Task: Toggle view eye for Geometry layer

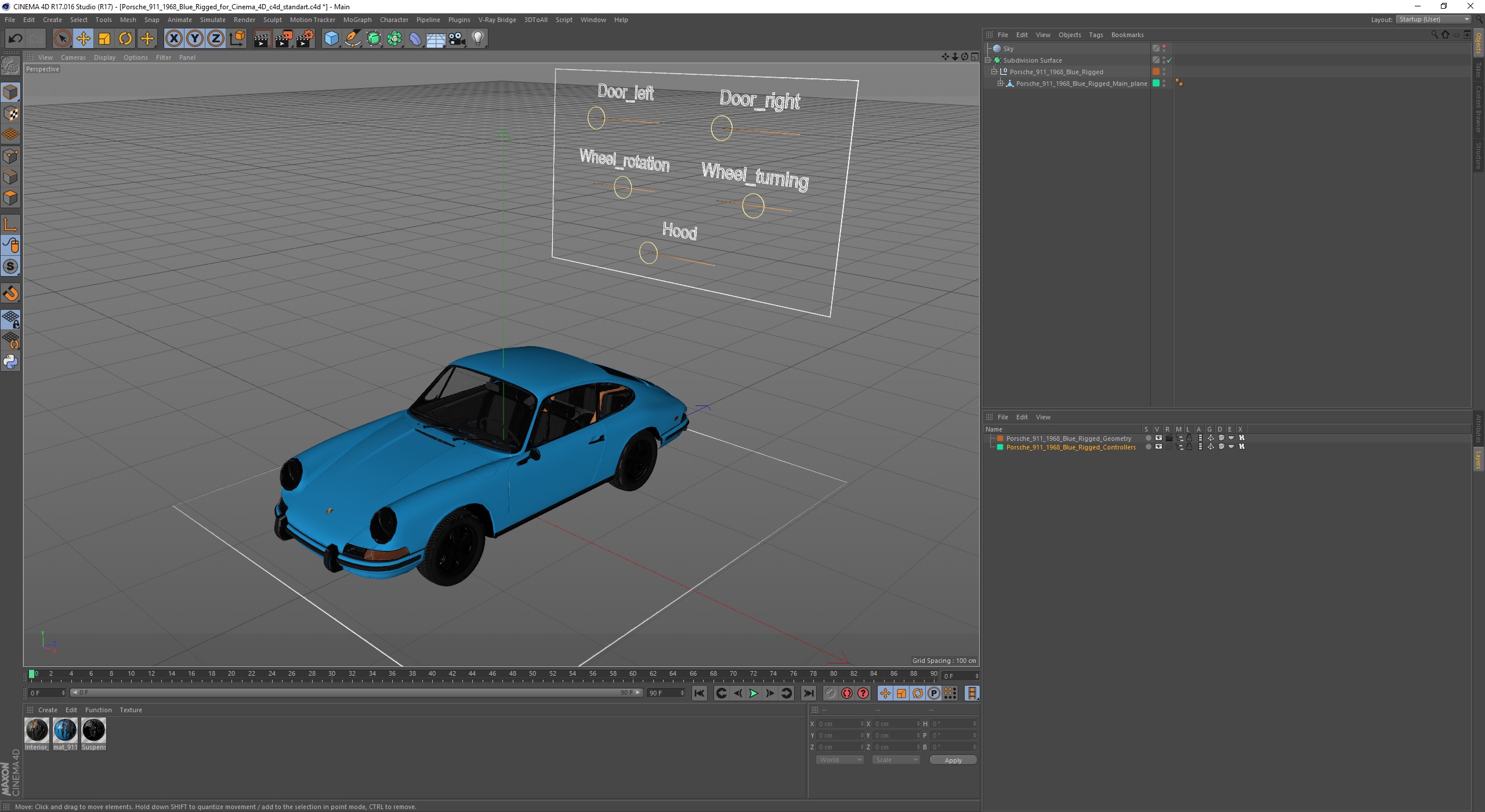Action: point(1158,438)
